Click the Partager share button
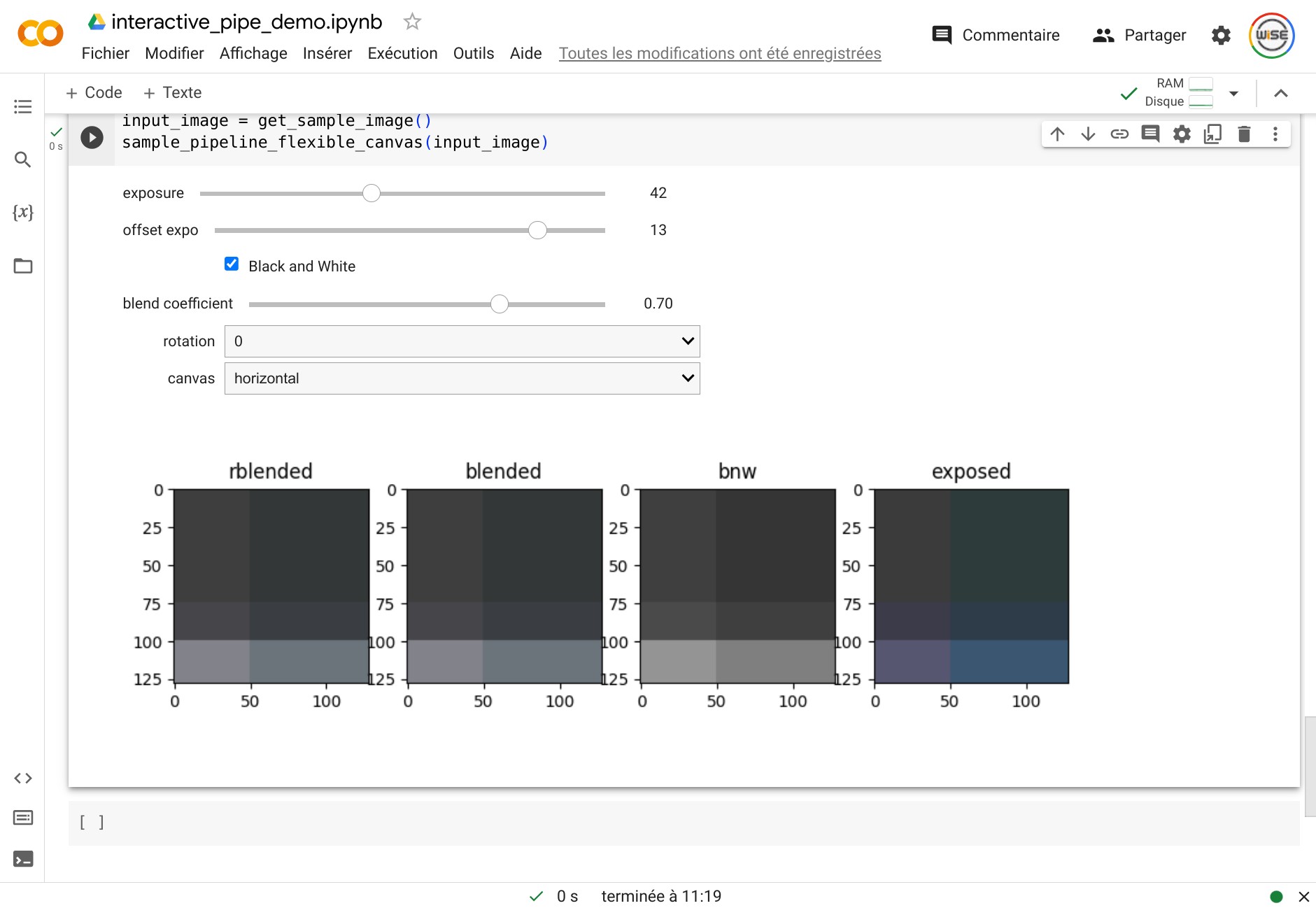This screenshot has height=908, width=1316. (1139, 35)
